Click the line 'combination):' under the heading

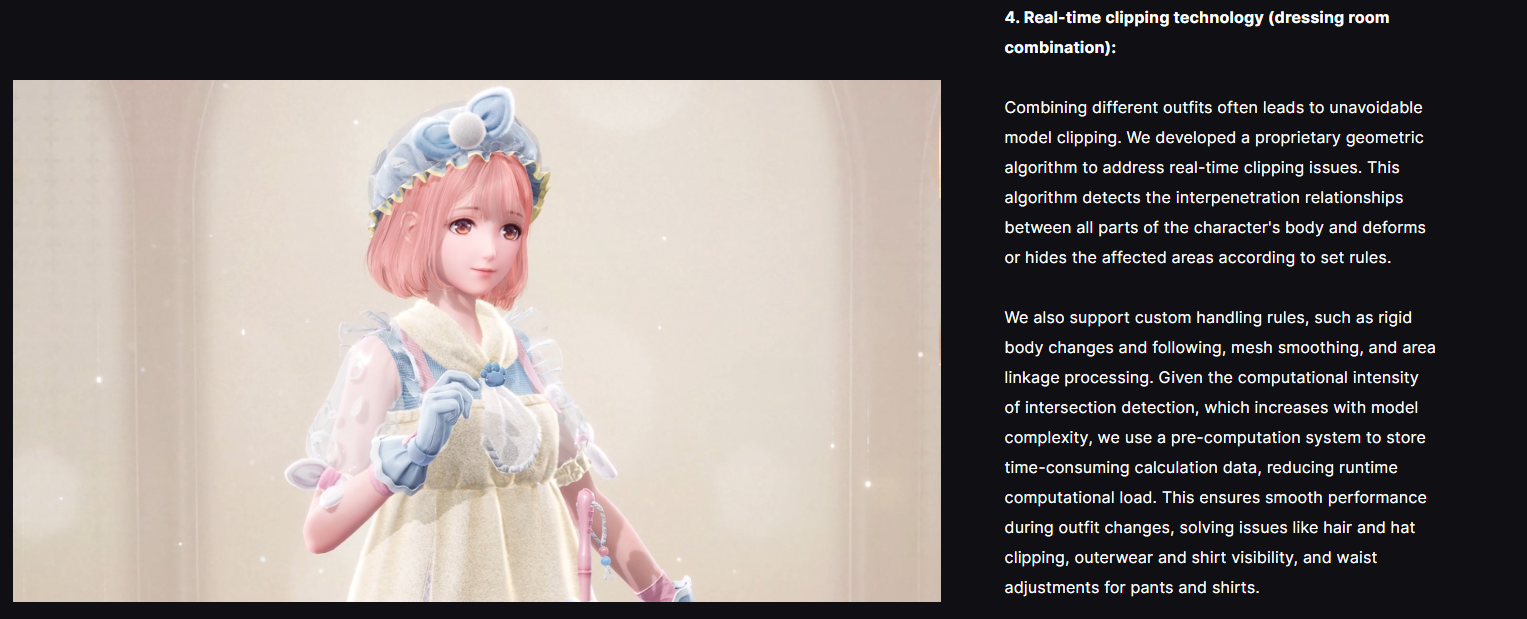(1060, 47)
